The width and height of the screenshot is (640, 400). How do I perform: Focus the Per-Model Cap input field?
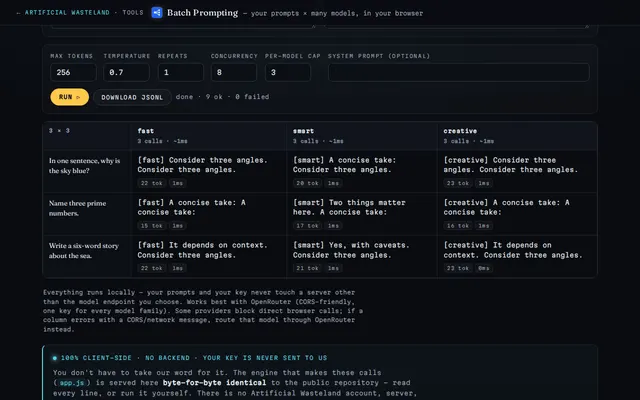(x=288, y=73)
